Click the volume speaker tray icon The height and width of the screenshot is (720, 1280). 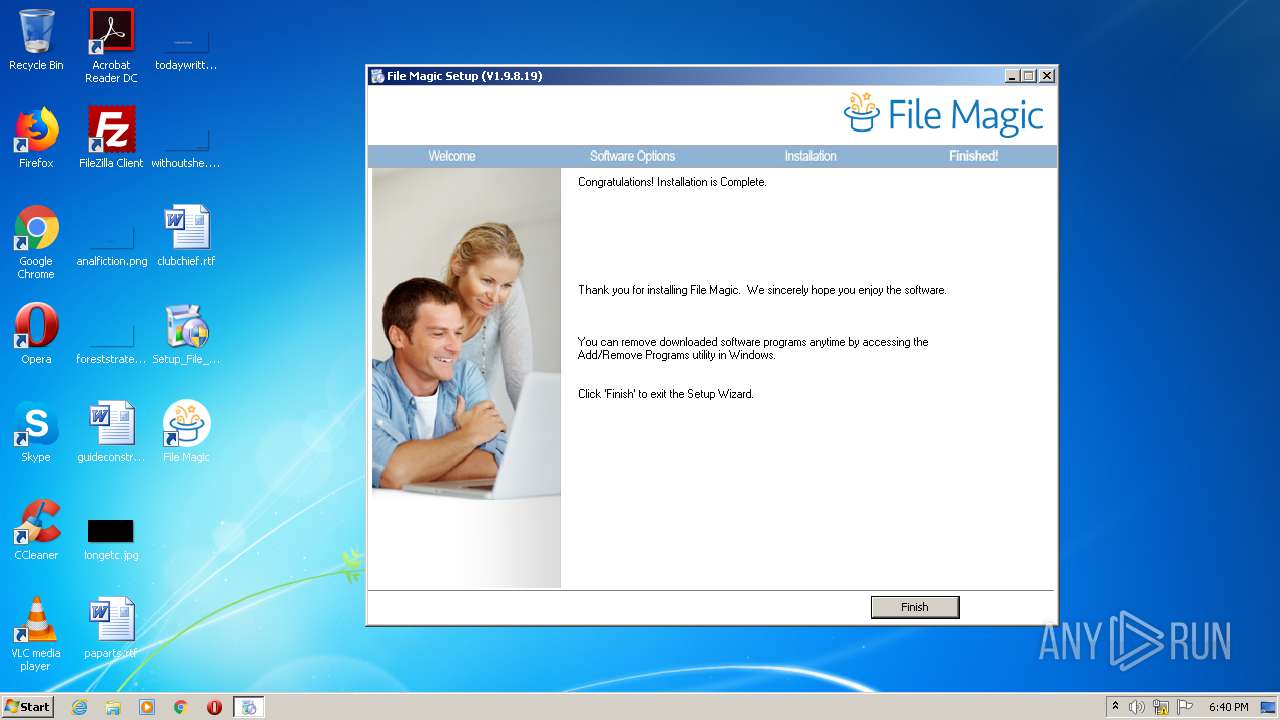pyautogui.click(x=1137, y=707)
